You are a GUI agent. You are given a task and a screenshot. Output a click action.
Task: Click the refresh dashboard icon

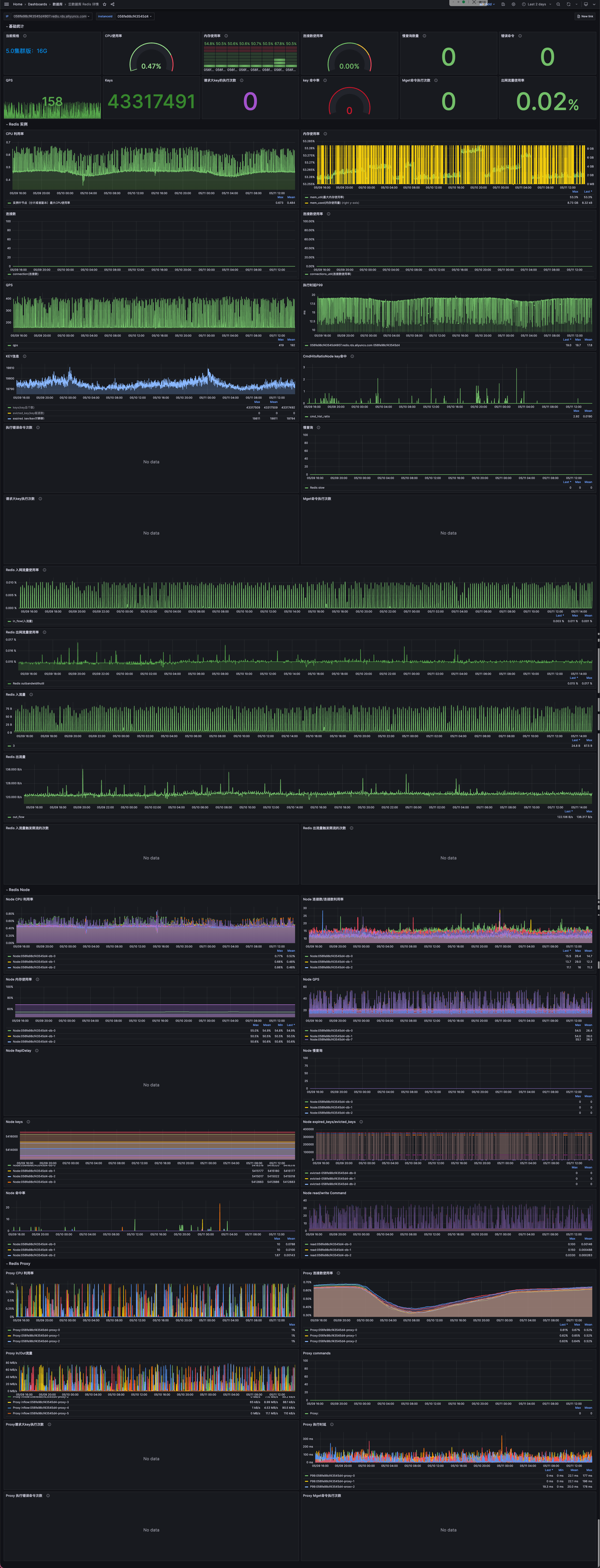point(568,4)
